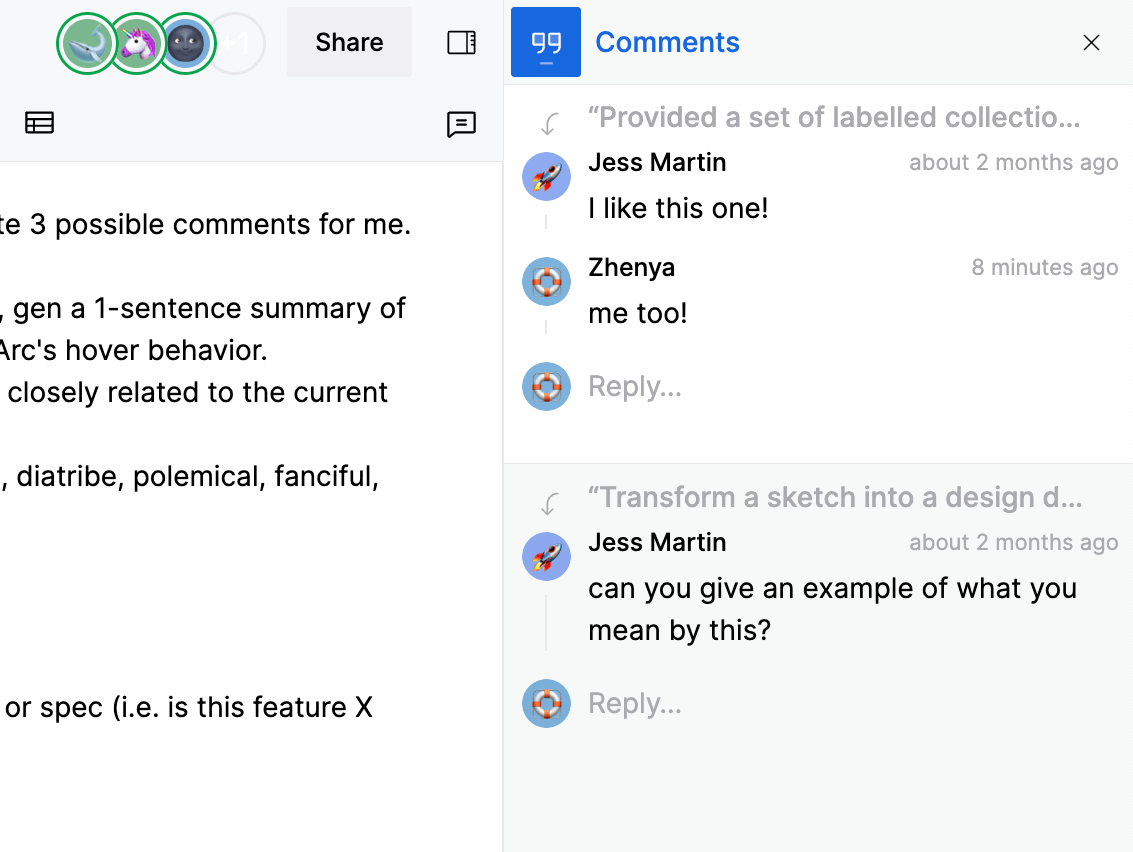The image size is (1133, 852).
Task: Click the Comments panel header title
Action: (667, 42)
